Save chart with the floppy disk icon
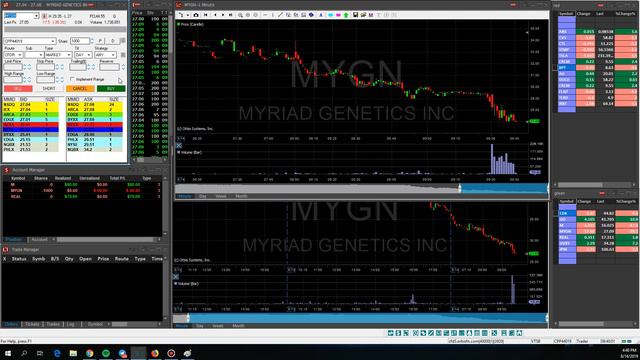 [356, 15]
